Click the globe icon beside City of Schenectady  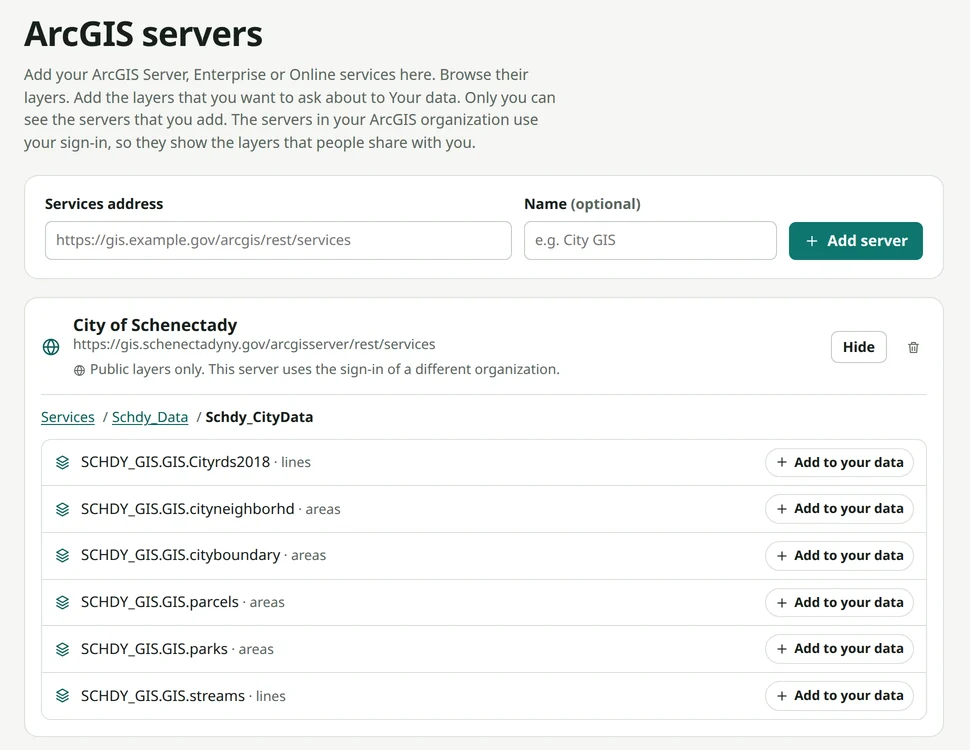(51, 347)
